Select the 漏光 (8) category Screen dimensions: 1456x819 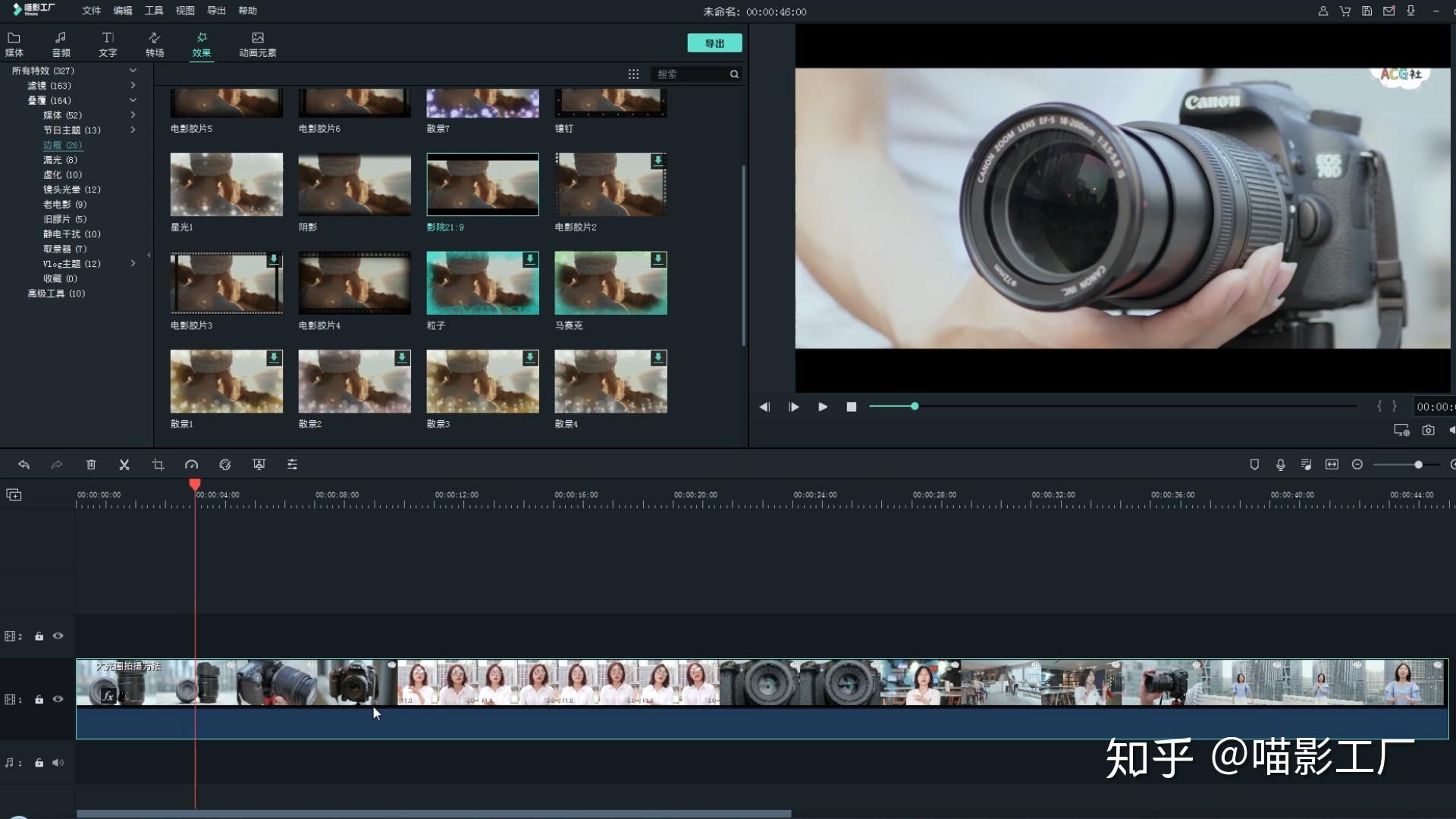pos(60,159)
